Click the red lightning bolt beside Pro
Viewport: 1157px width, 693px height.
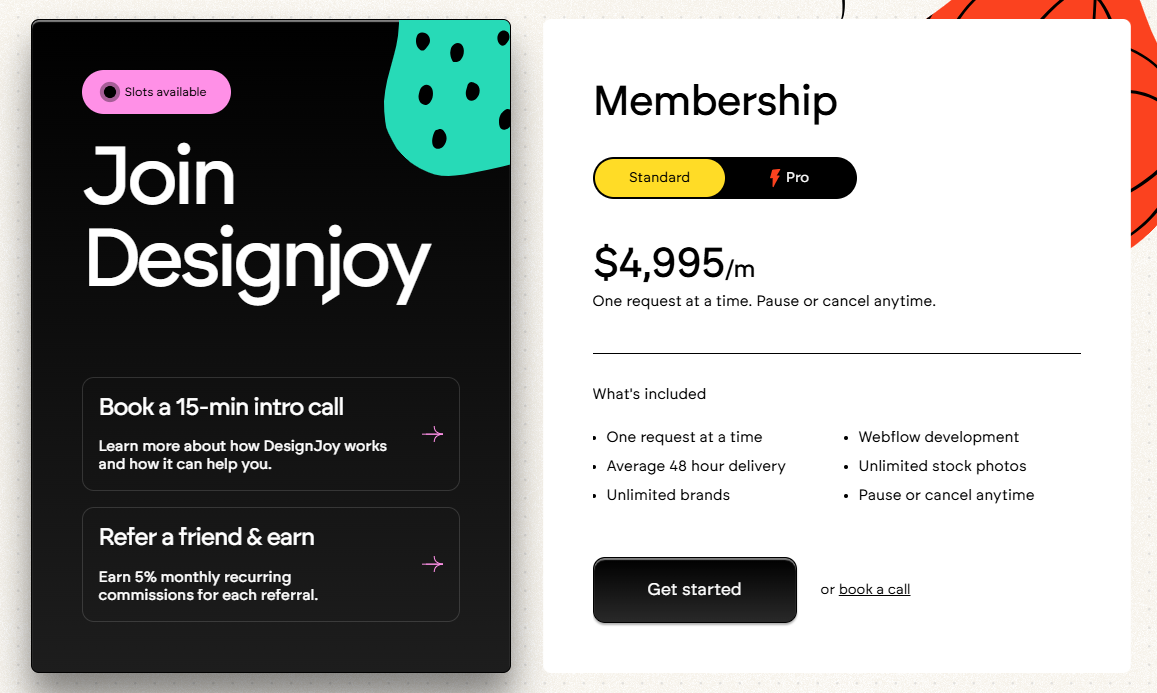click(774, 177)
